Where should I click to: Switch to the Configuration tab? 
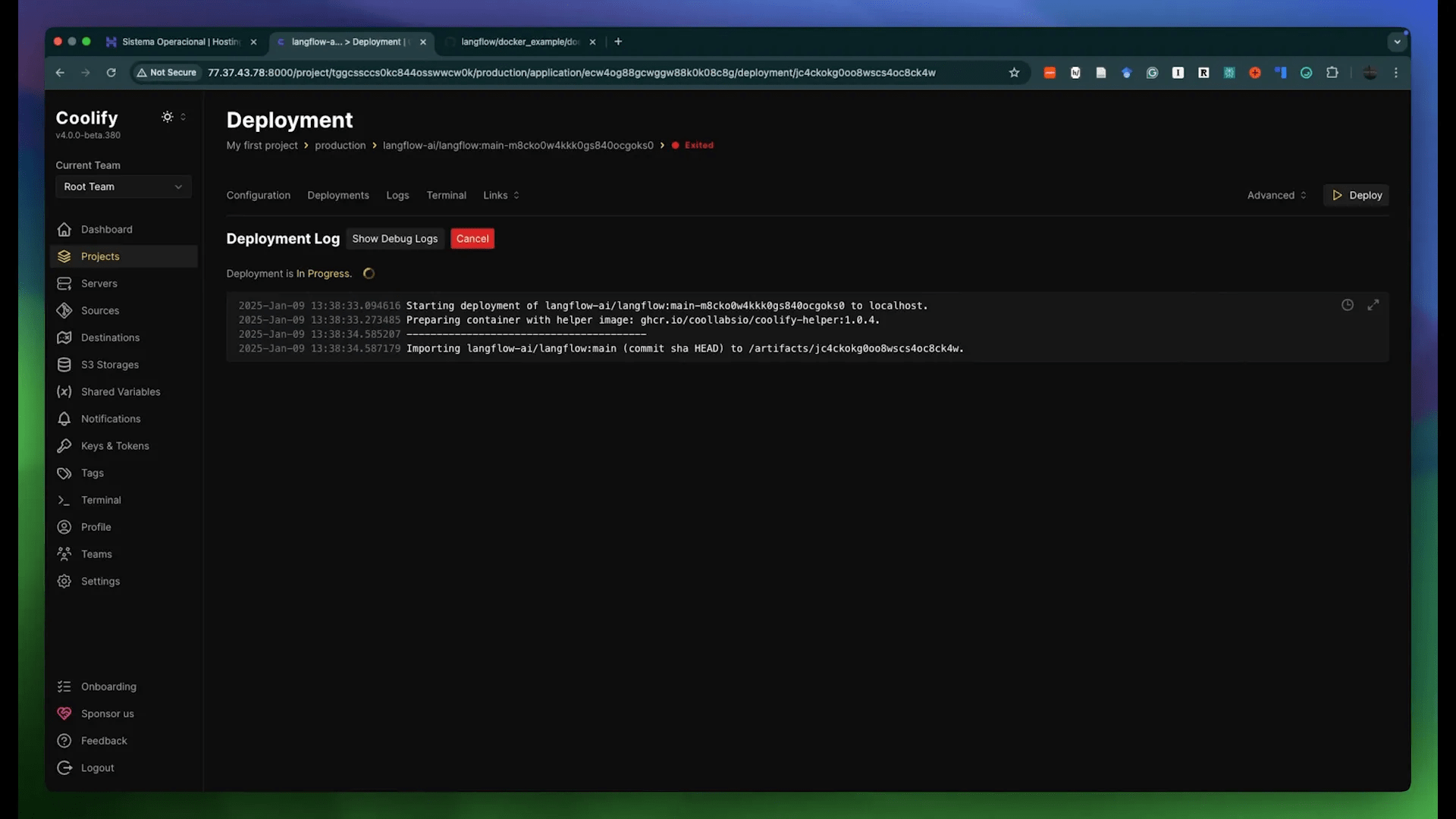(259, 196)
